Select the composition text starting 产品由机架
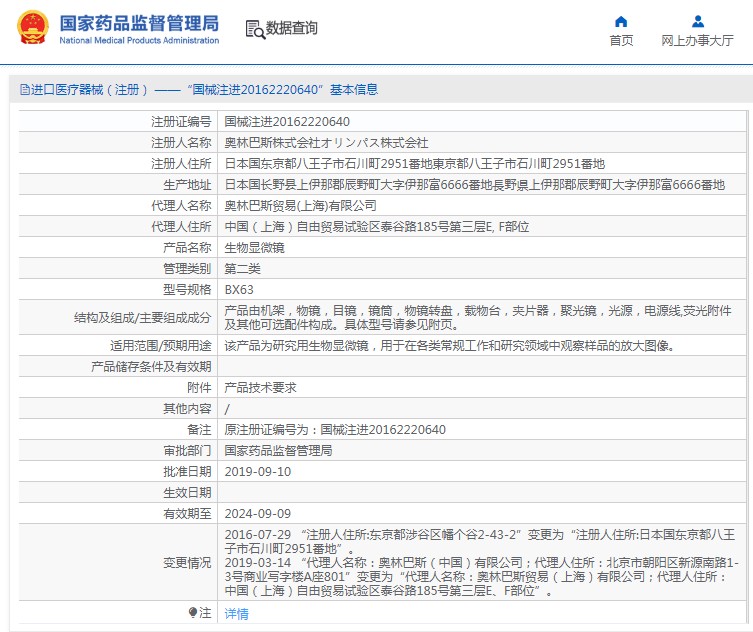The height and width of the screenshot is (632, 753). 478,317
